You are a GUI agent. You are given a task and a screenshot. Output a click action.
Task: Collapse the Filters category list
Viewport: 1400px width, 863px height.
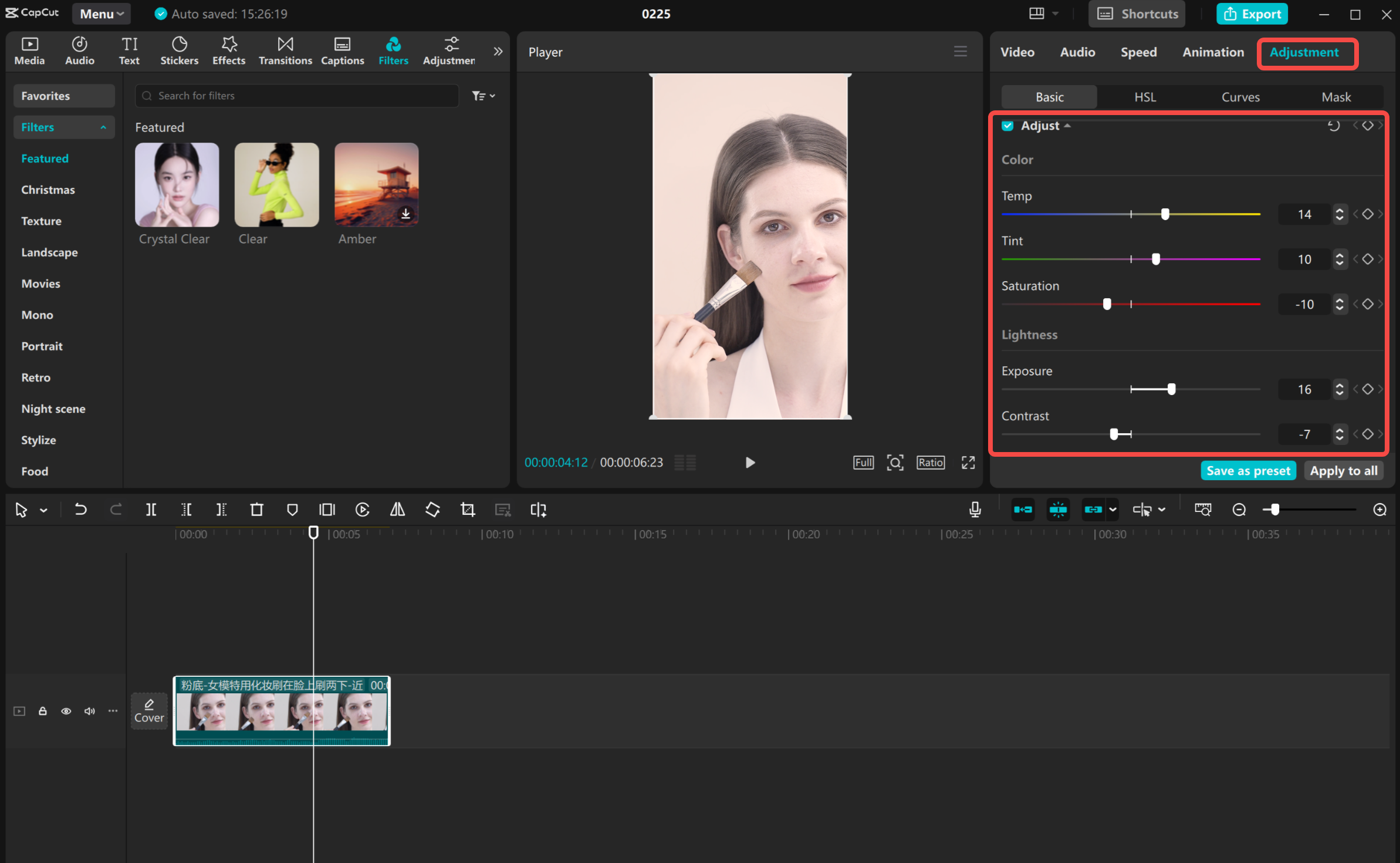click(x=103, y=127)
